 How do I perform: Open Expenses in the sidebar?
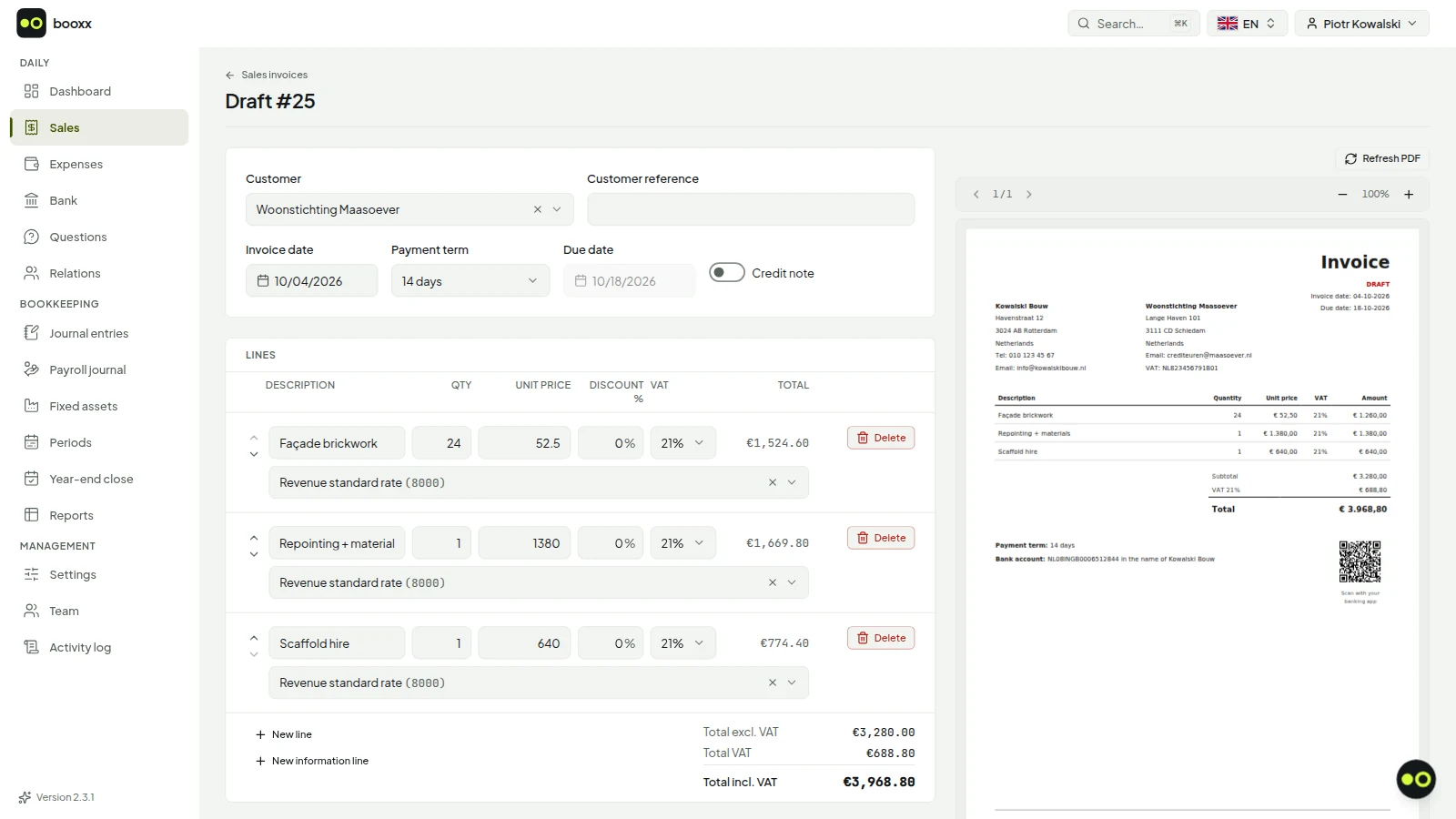99,164
